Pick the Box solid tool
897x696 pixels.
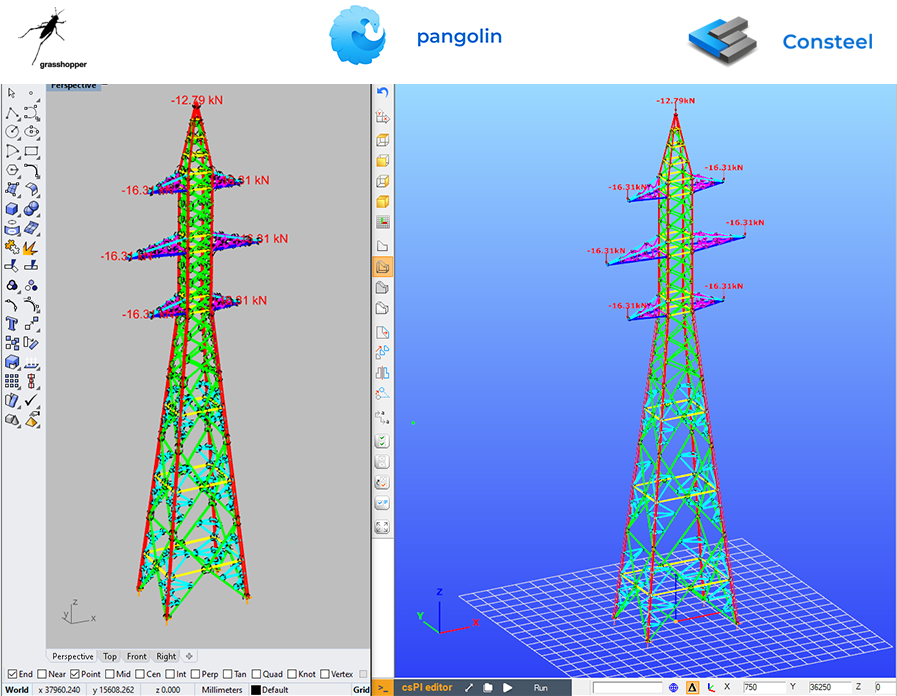pos(12,209)
